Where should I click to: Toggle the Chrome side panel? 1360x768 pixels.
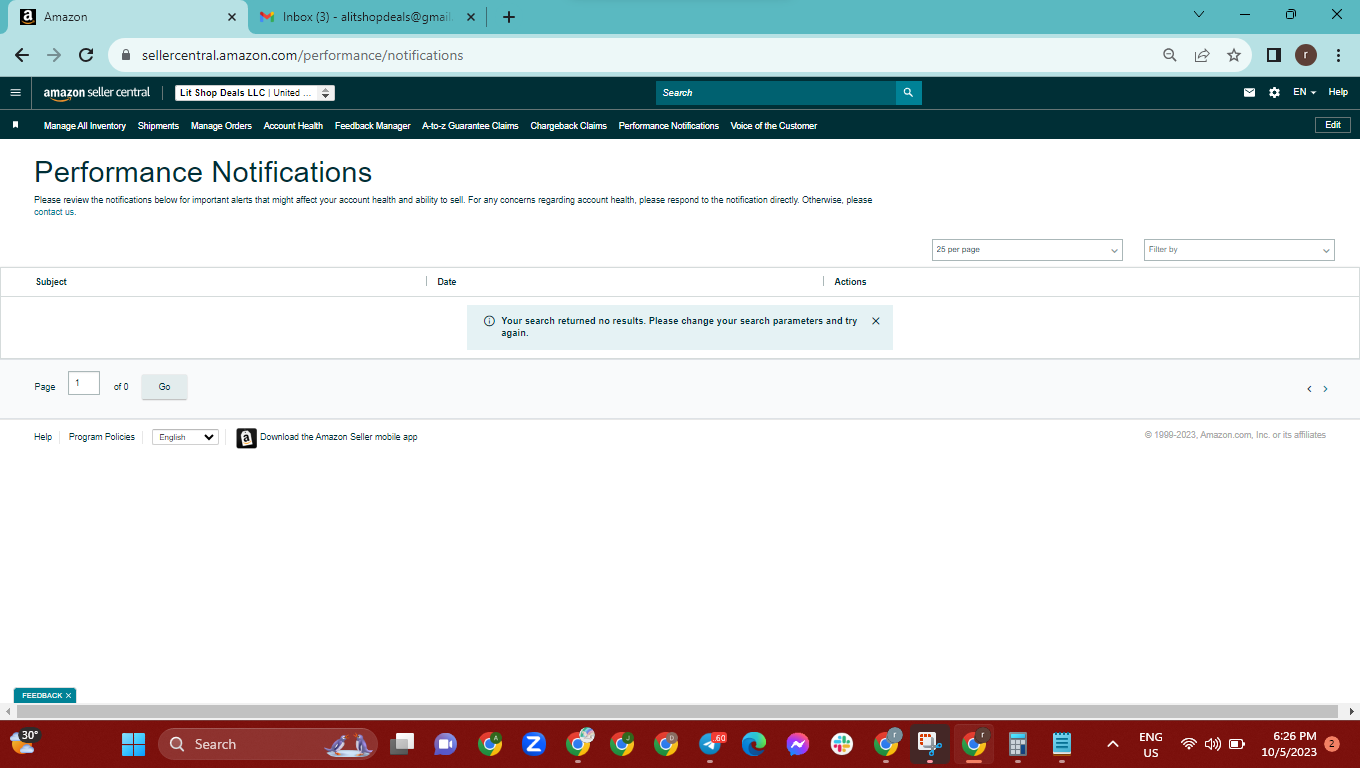click(1274, 55)
